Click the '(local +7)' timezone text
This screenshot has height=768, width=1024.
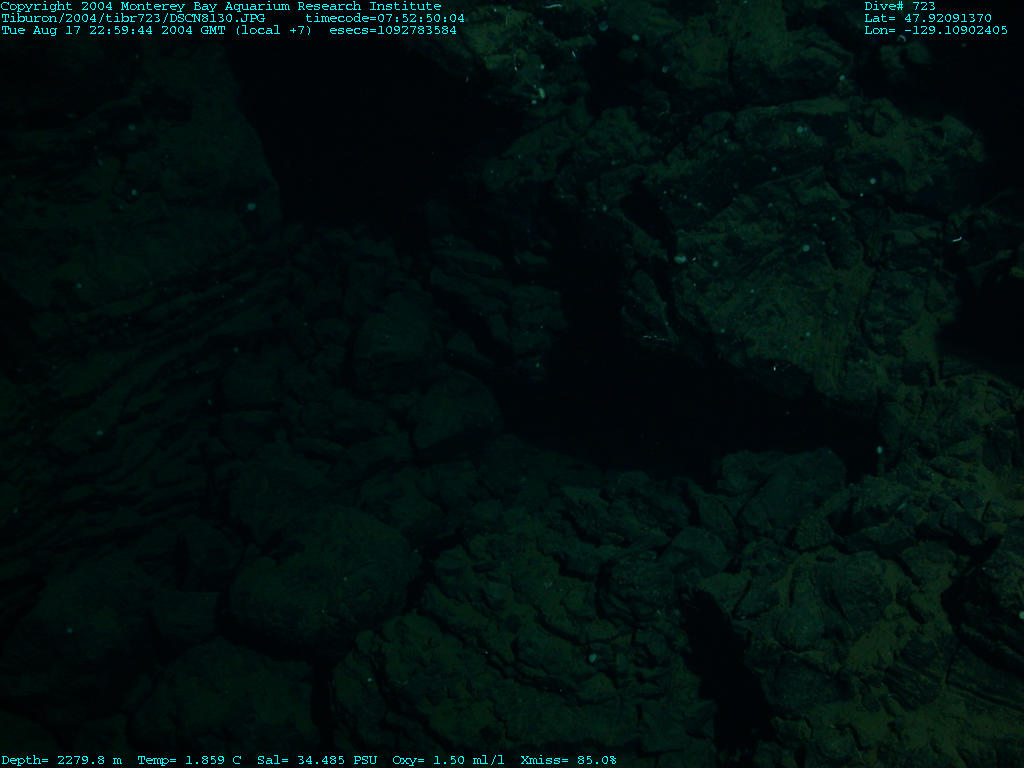point(274,30)
